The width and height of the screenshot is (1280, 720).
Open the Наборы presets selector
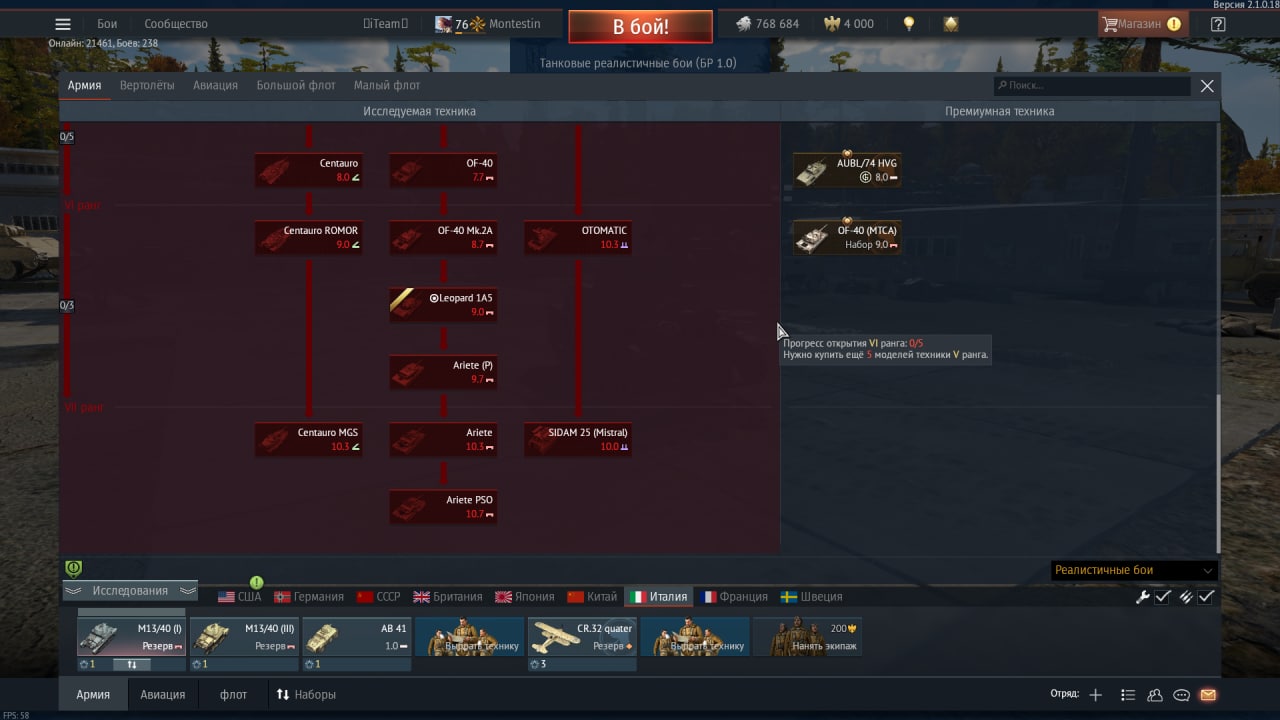[306, 694]
